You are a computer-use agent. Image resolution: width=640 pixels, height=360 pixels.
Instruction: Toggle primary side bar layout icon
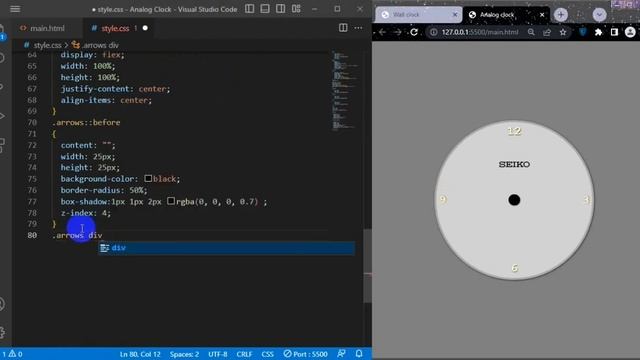(249, 9)
